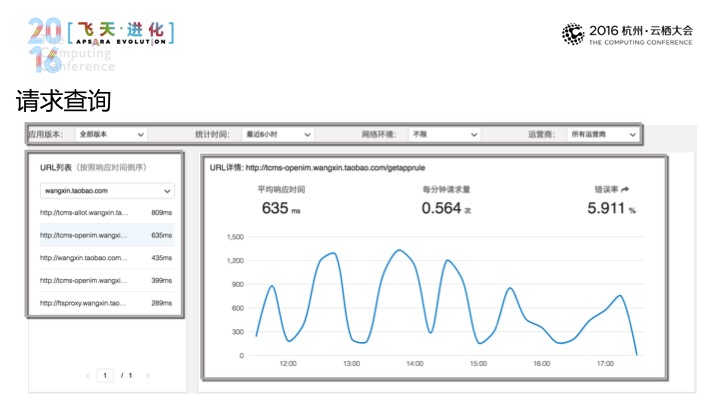720x405 pixels.
Task: Click the 5.911 % error rate value
Action: coord(612,208)
